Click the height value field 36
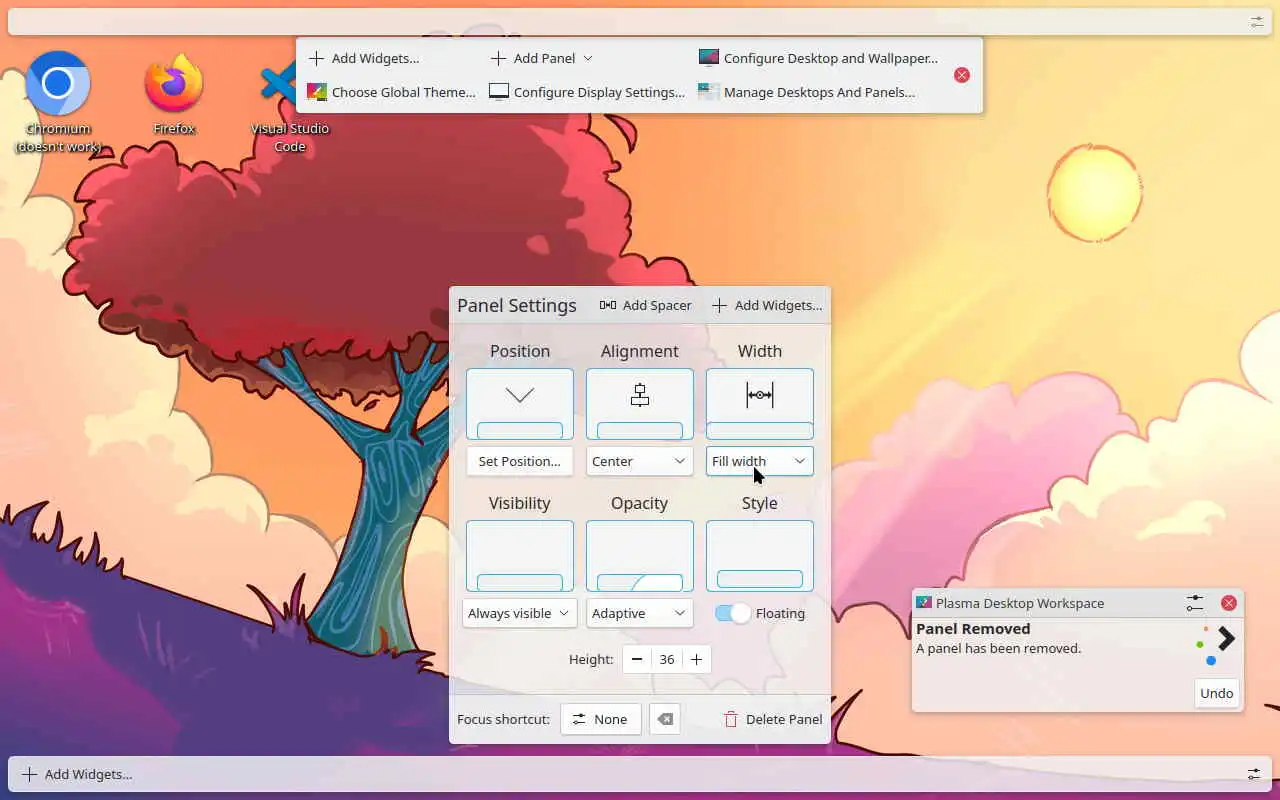This screenshot has width=1280, height=800. [667, 659]
